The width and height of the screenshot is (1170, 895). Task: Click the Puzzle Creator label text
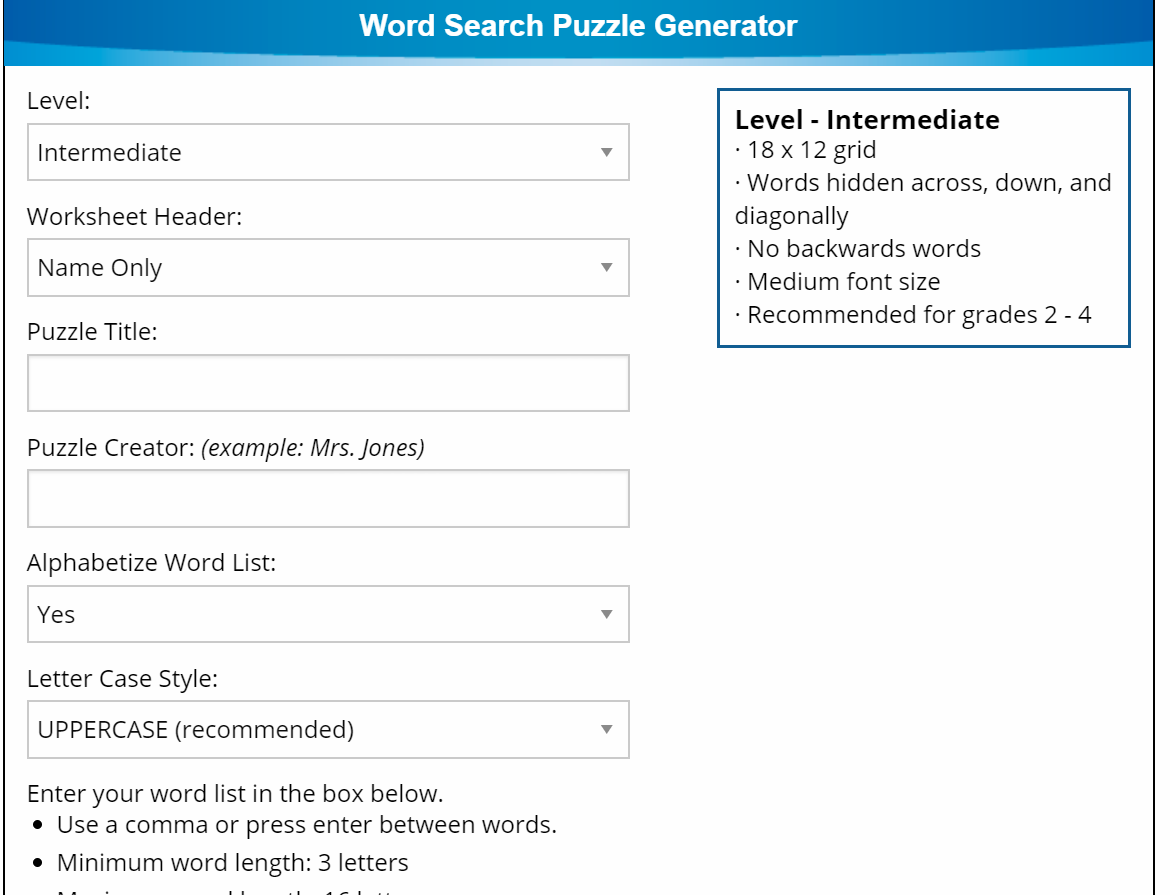(x=110, y=448)
